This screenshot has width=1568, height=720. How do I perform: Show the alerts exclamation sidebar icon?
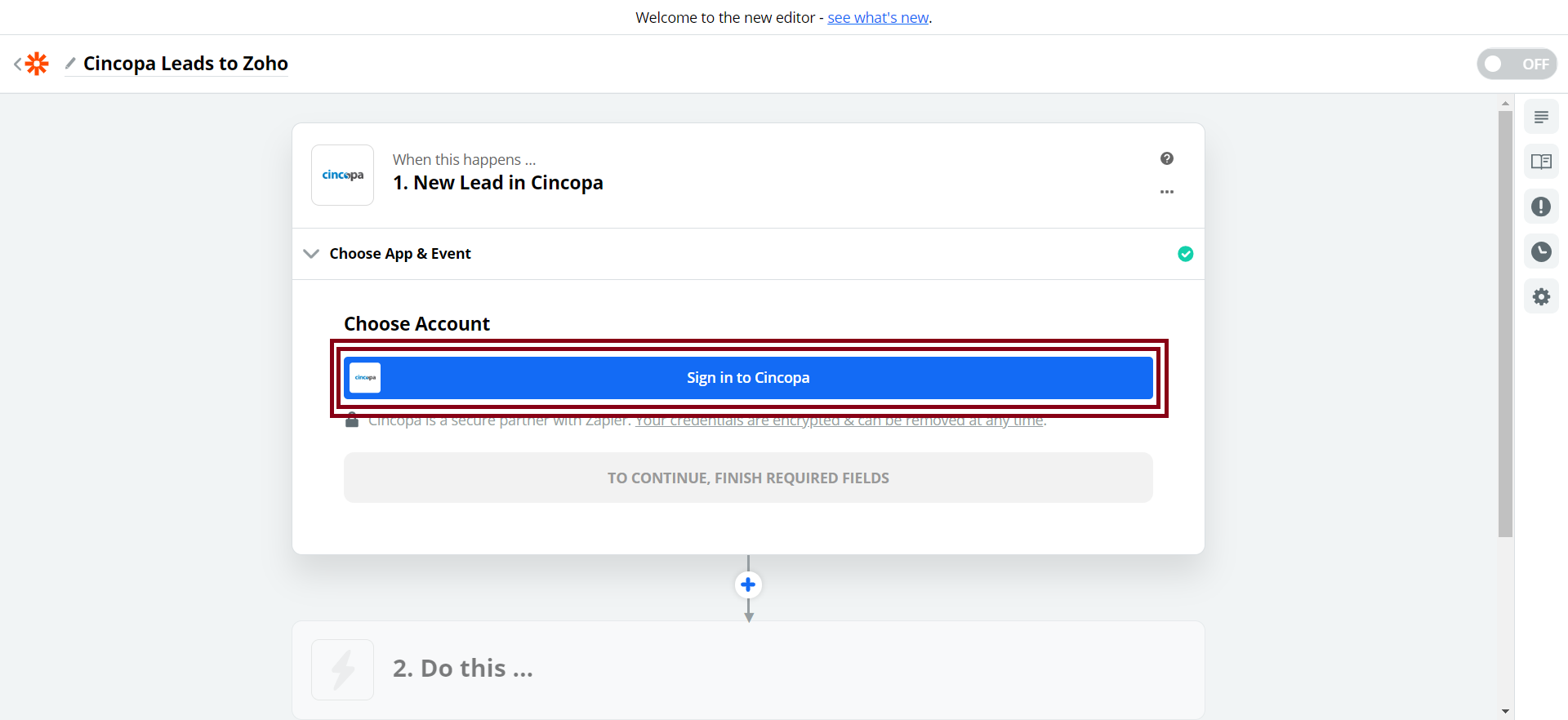point(1541,207)
